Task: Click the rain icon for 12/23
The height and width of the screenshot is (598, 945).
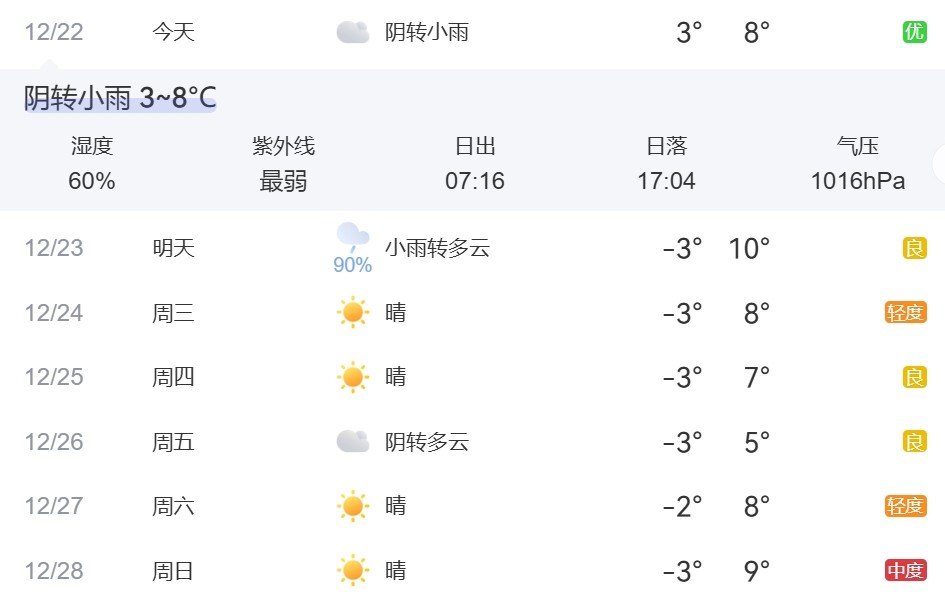Action: pyautogui.click(x=351, y=238)
